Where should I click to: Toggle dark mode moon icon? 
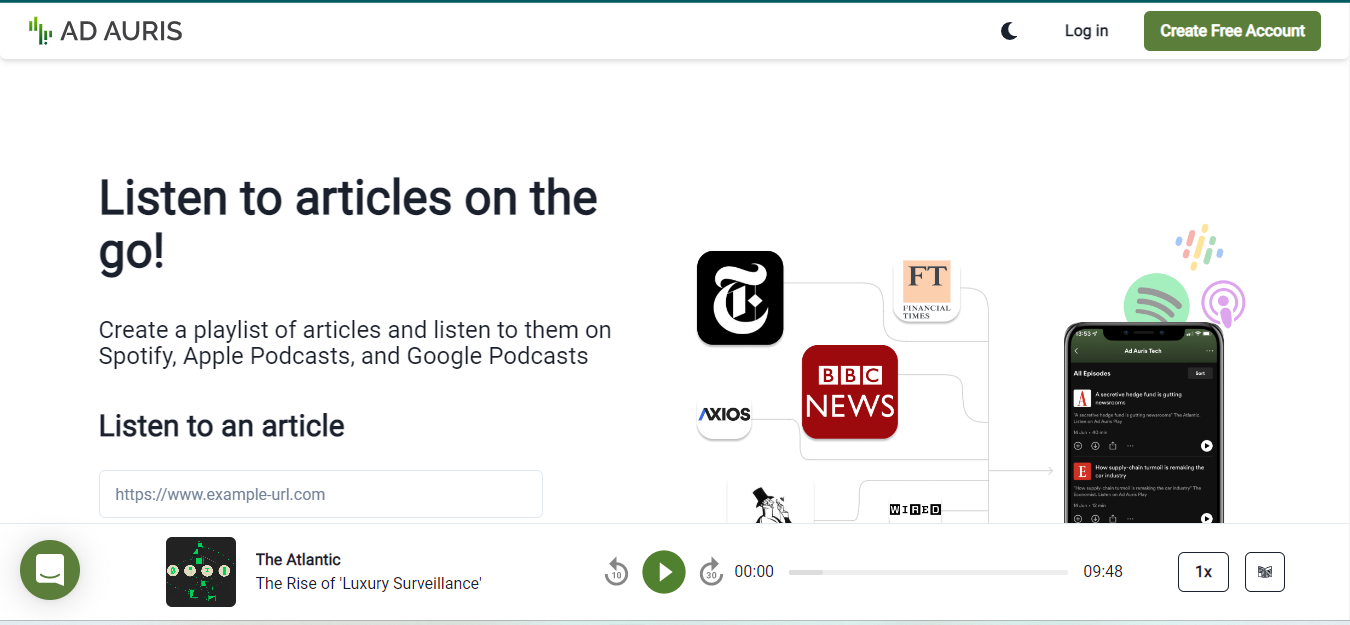point(1009,31)
